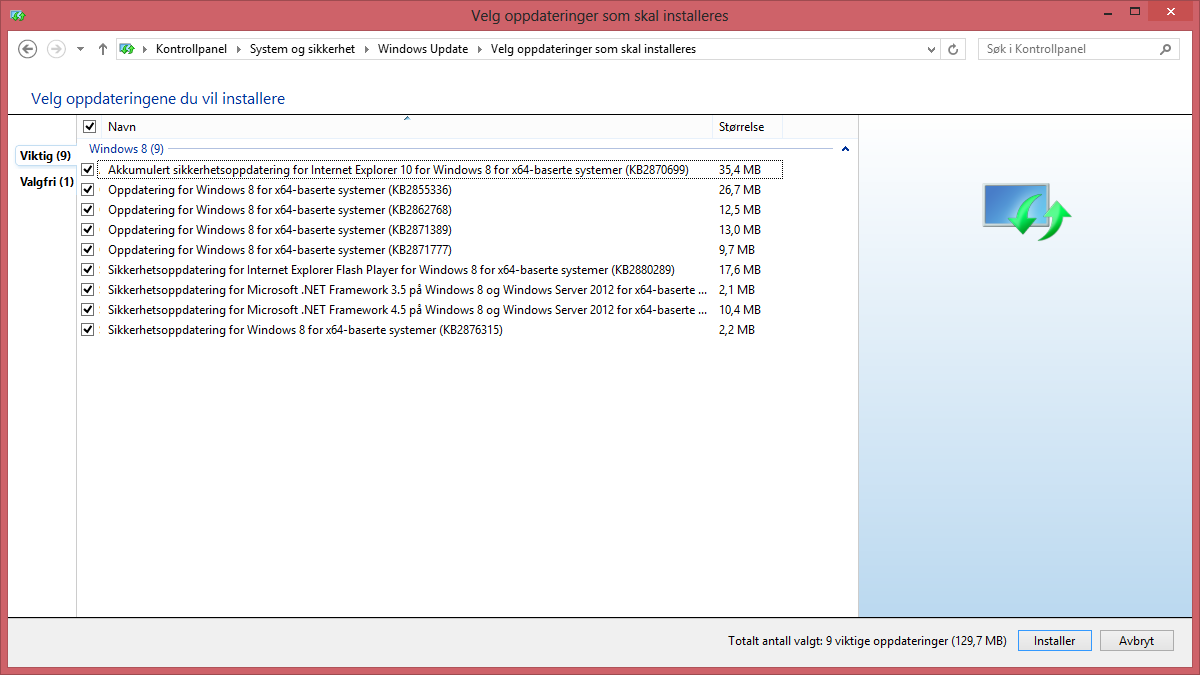This screenshot has width=1200, height=675.
Task: Toggle the select-all checkbox in header
Action: (x=89, y=127)
